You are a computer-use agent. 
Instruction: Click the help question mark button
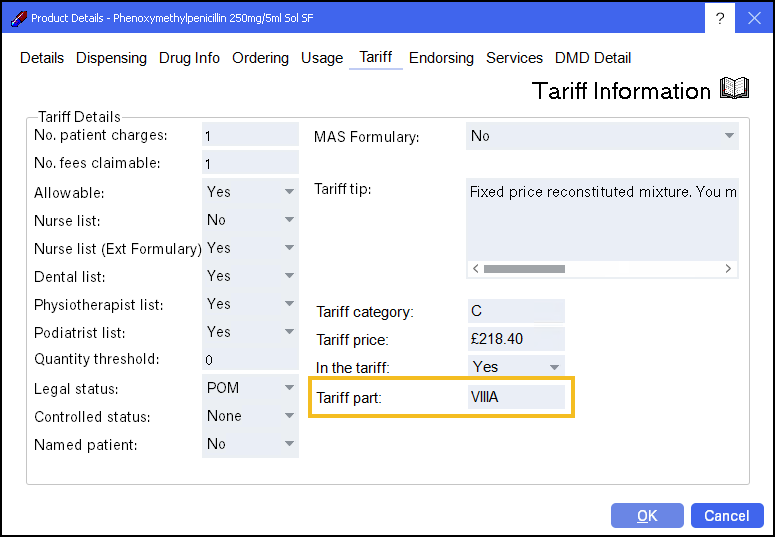coord(720,18)
